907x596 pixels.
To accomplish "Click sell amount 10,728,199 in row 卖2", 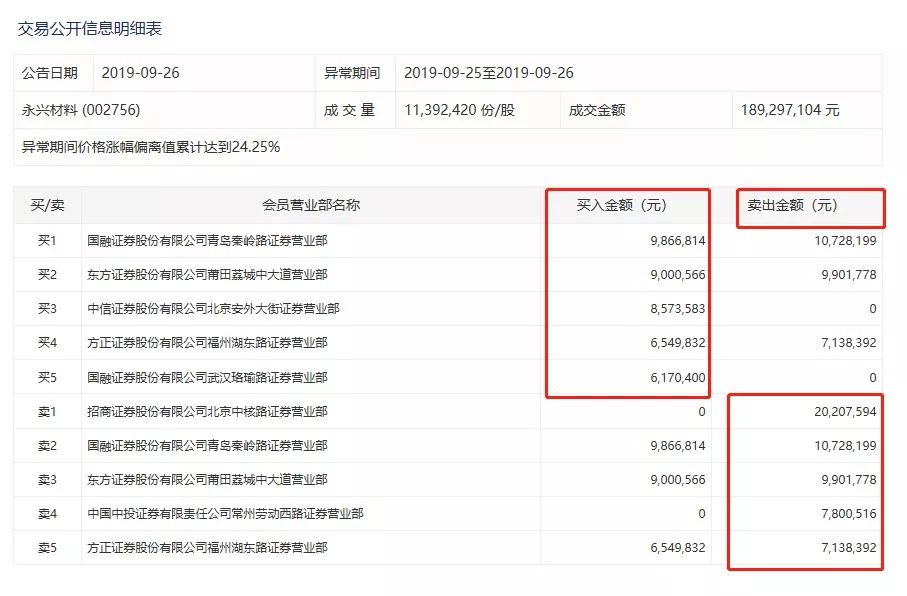I will (x=846, y=446).
